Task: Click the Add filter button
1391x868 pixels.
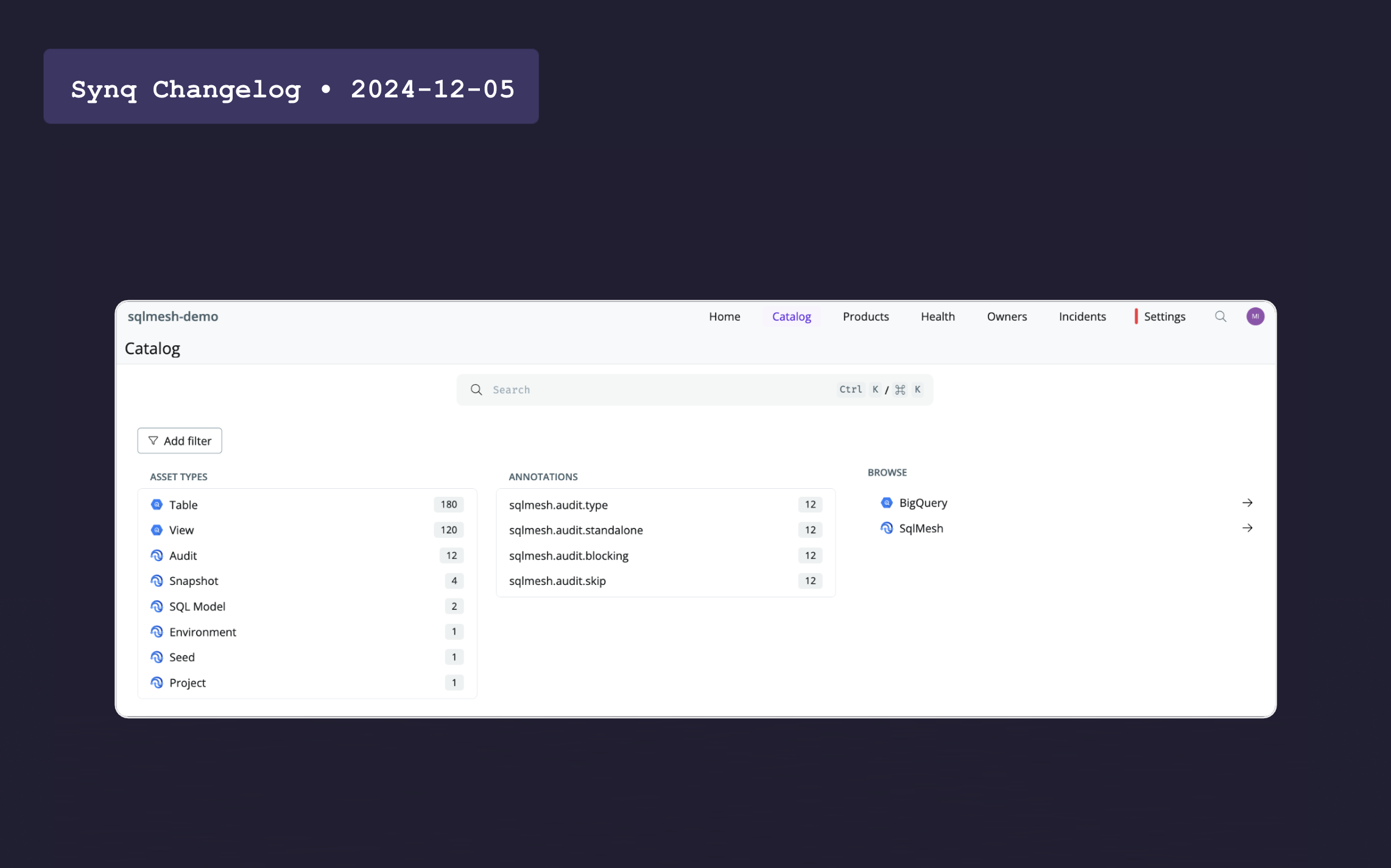Action: tap(180, 441)
